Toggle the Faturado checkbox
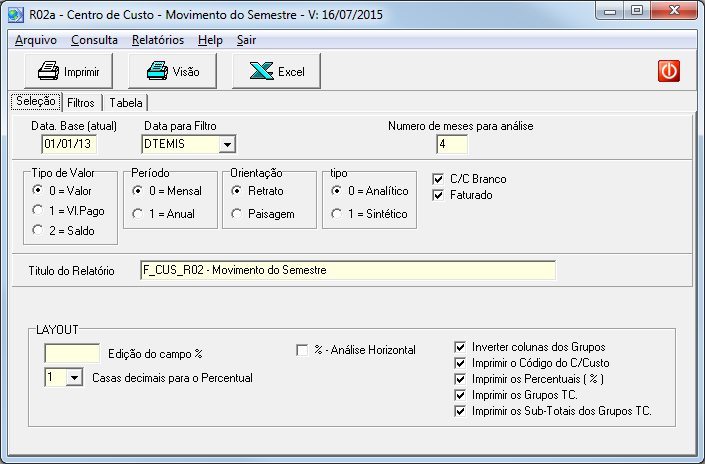Viewport: 705px width, 464px height. coord(438,195)
